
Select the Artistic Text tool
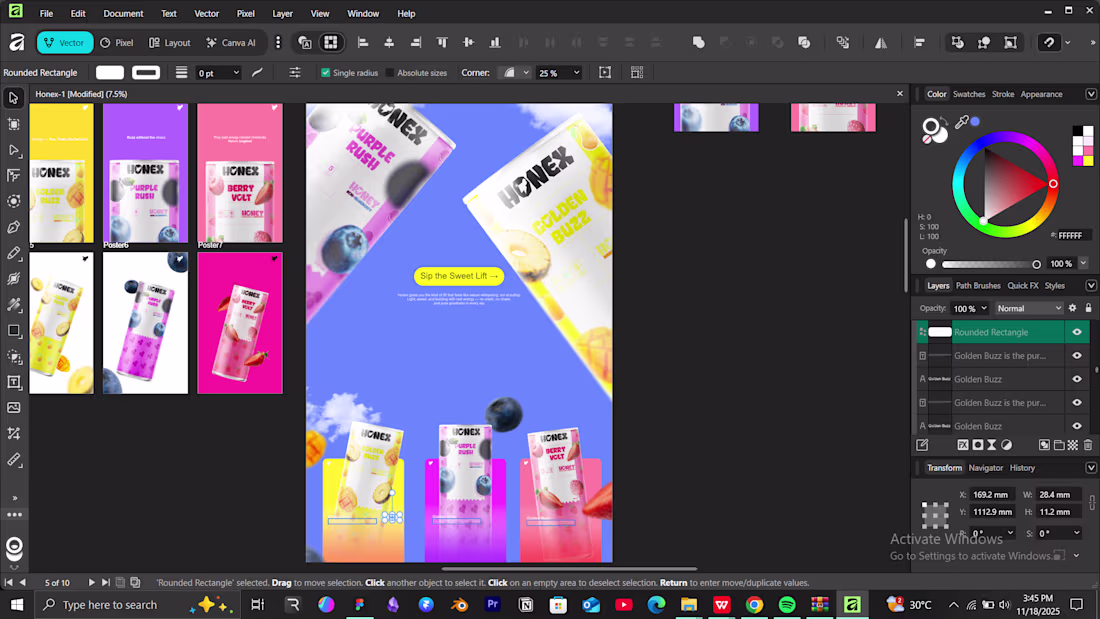click(x=14, y=382)
